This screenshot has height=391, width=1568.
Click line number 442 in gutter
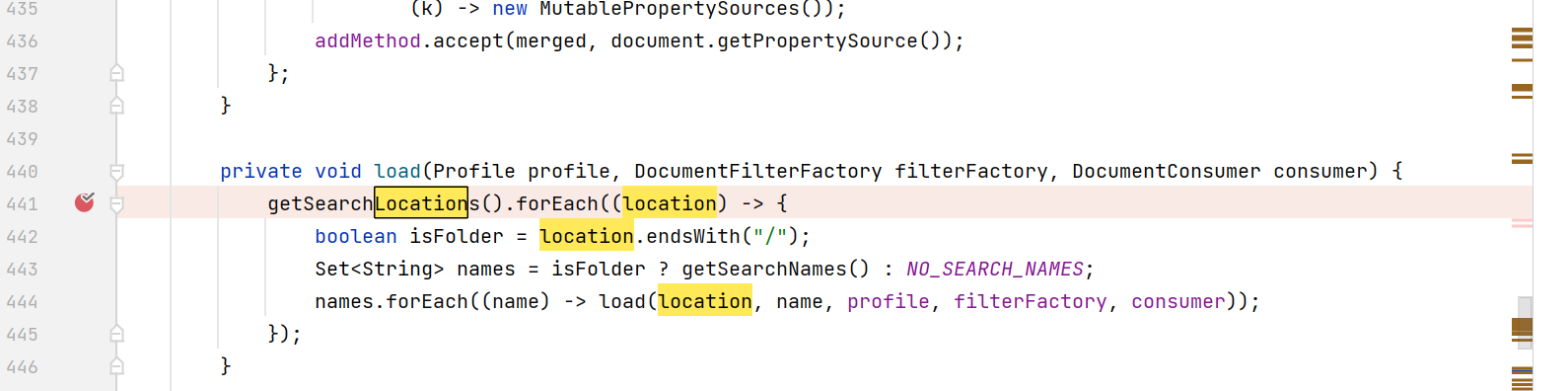(x=22, y=237)
